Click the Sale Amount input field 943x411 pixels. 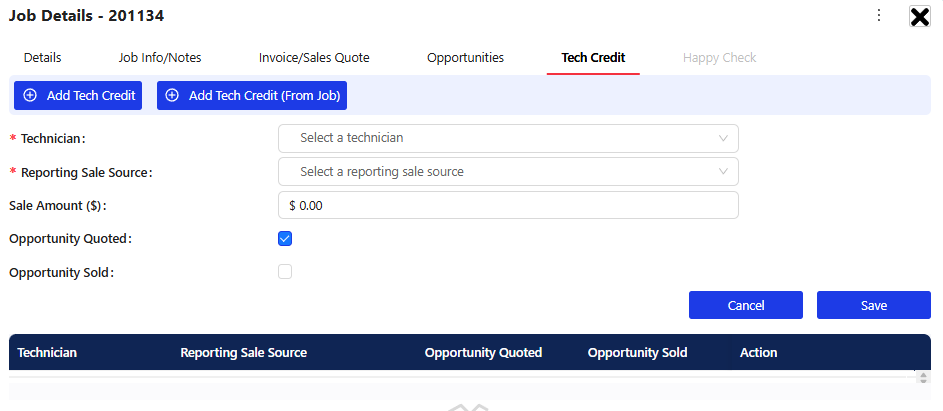(x=508, y=205)
